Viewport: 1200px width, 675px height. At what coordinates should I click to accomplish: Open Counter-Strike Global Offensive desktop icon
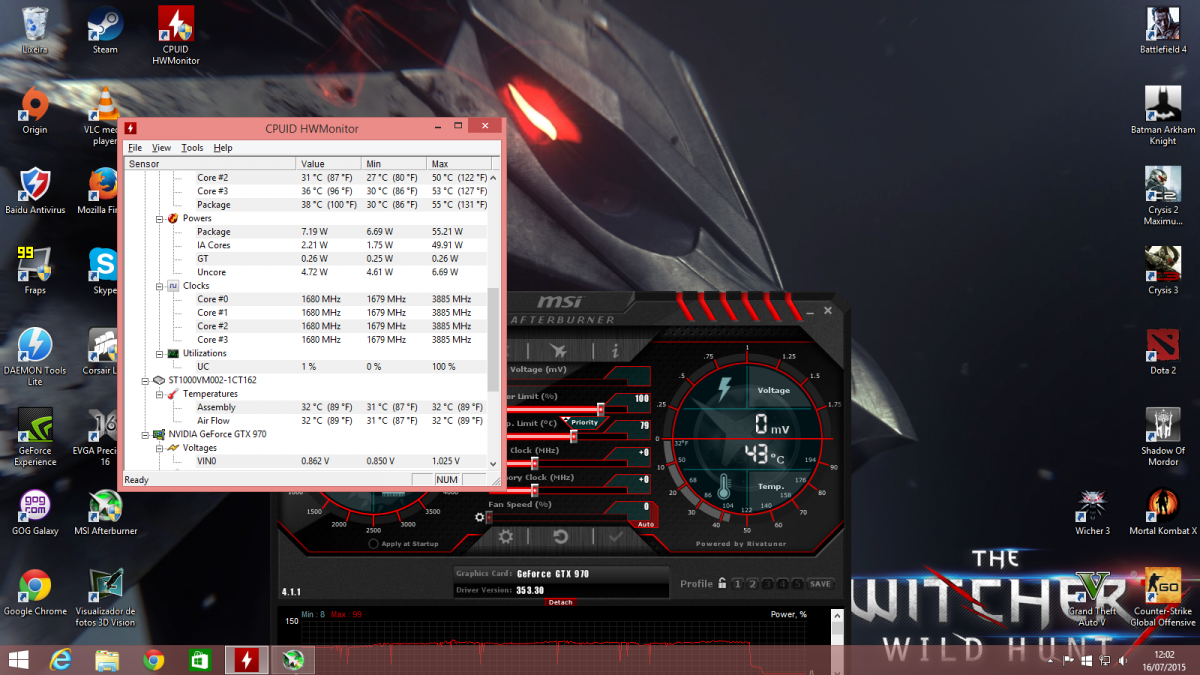click(x=1163, y=597)
